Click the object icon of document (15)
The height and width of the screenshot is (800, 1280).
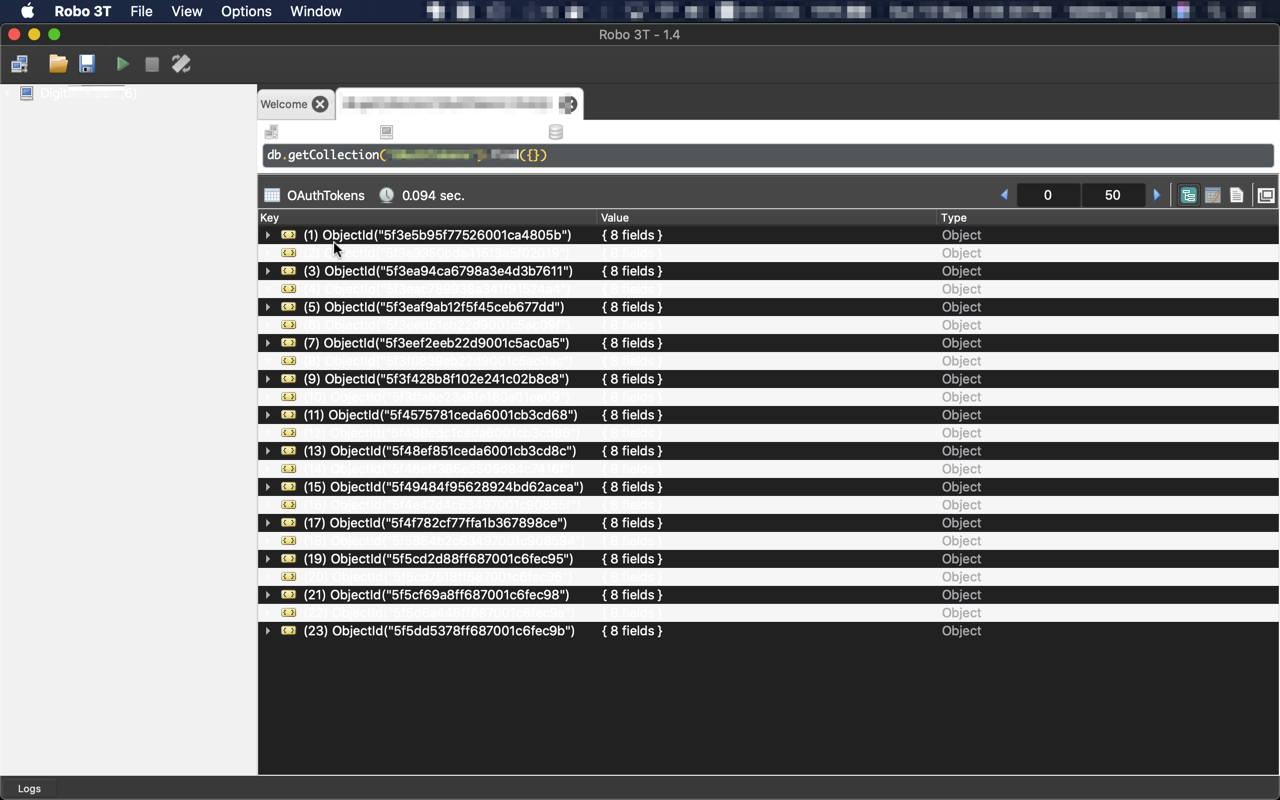(289, 487)
